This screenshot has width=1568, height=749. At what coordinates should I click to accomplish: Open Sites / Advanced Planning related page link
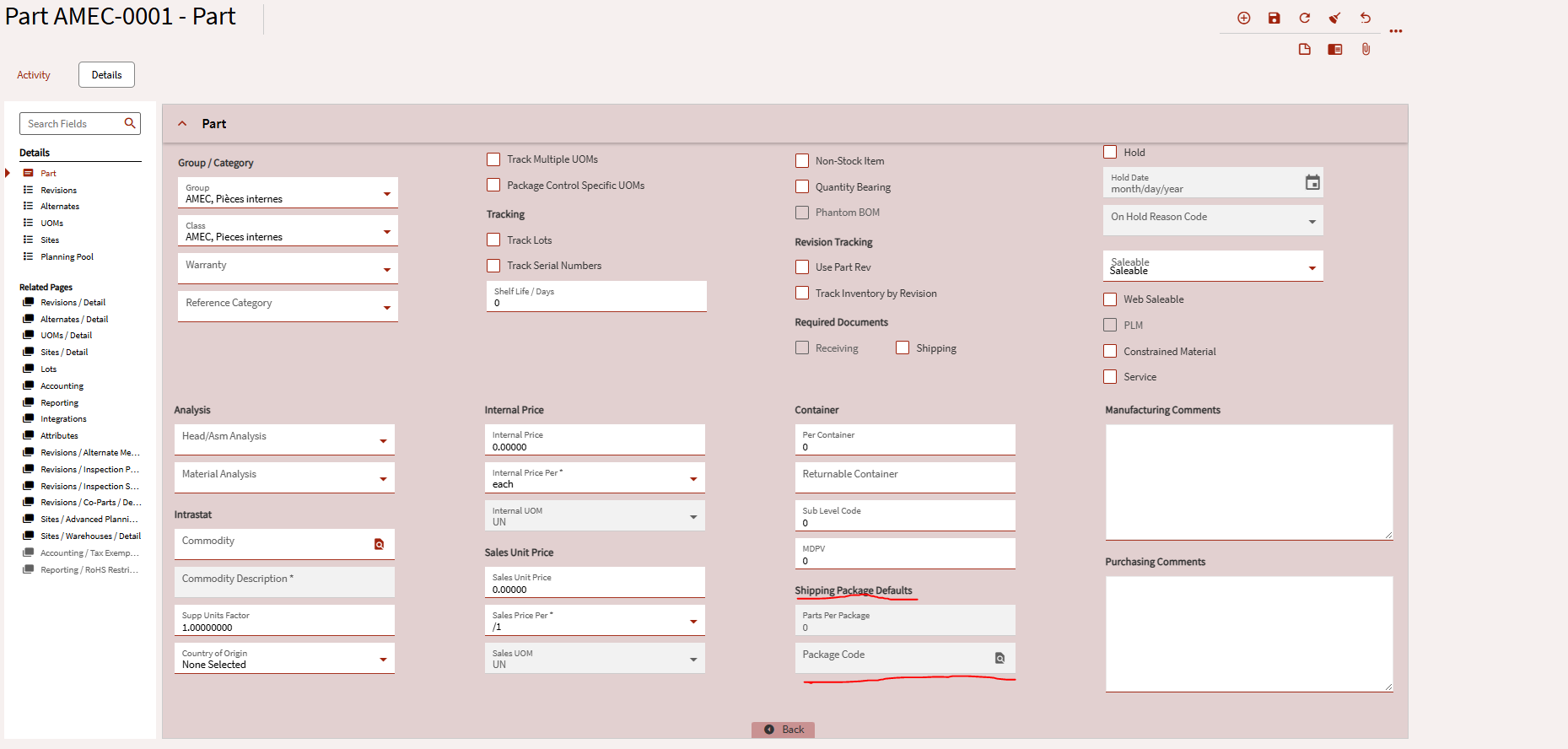coord(89,519)
